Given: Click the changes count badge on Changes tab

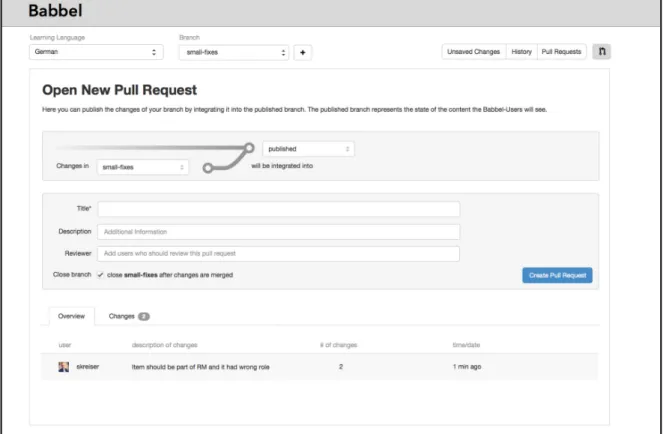Looking at the screenshot, I should point(144,316).
